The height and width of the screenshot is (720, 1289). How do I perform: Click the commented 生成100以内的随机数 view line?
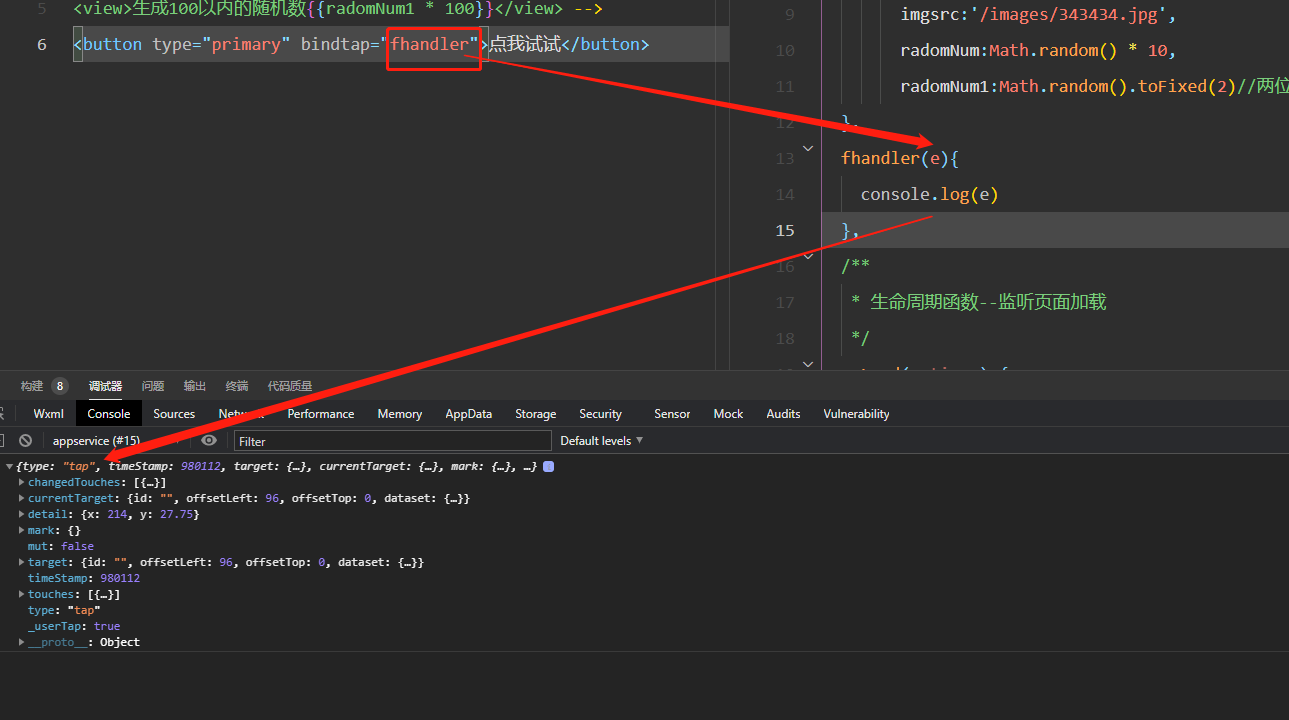click(x=338, y=10)
